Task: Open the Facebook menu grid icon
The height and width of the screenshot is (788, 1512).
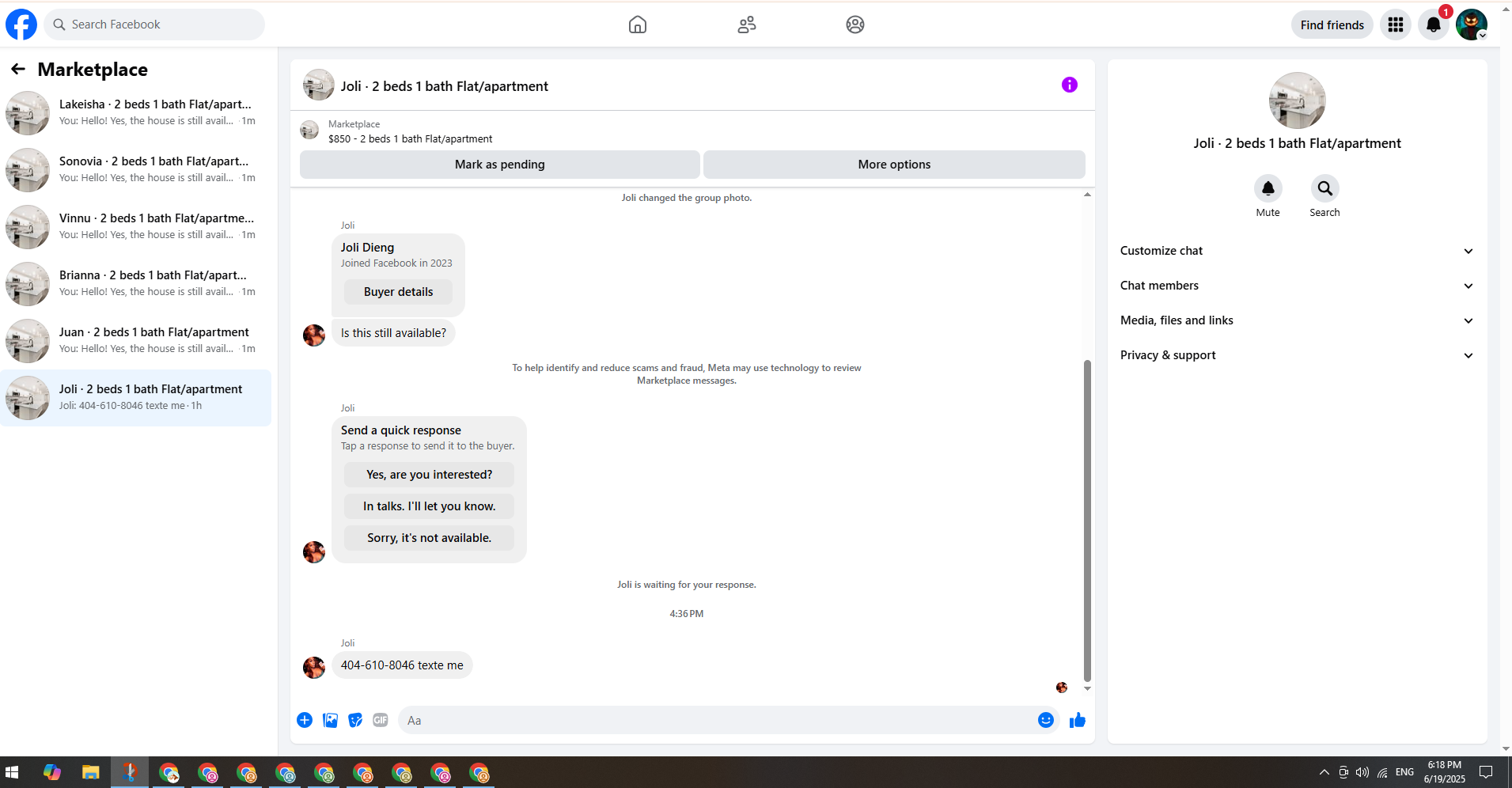Action: pyautogui.click(x=1396, y=25)
